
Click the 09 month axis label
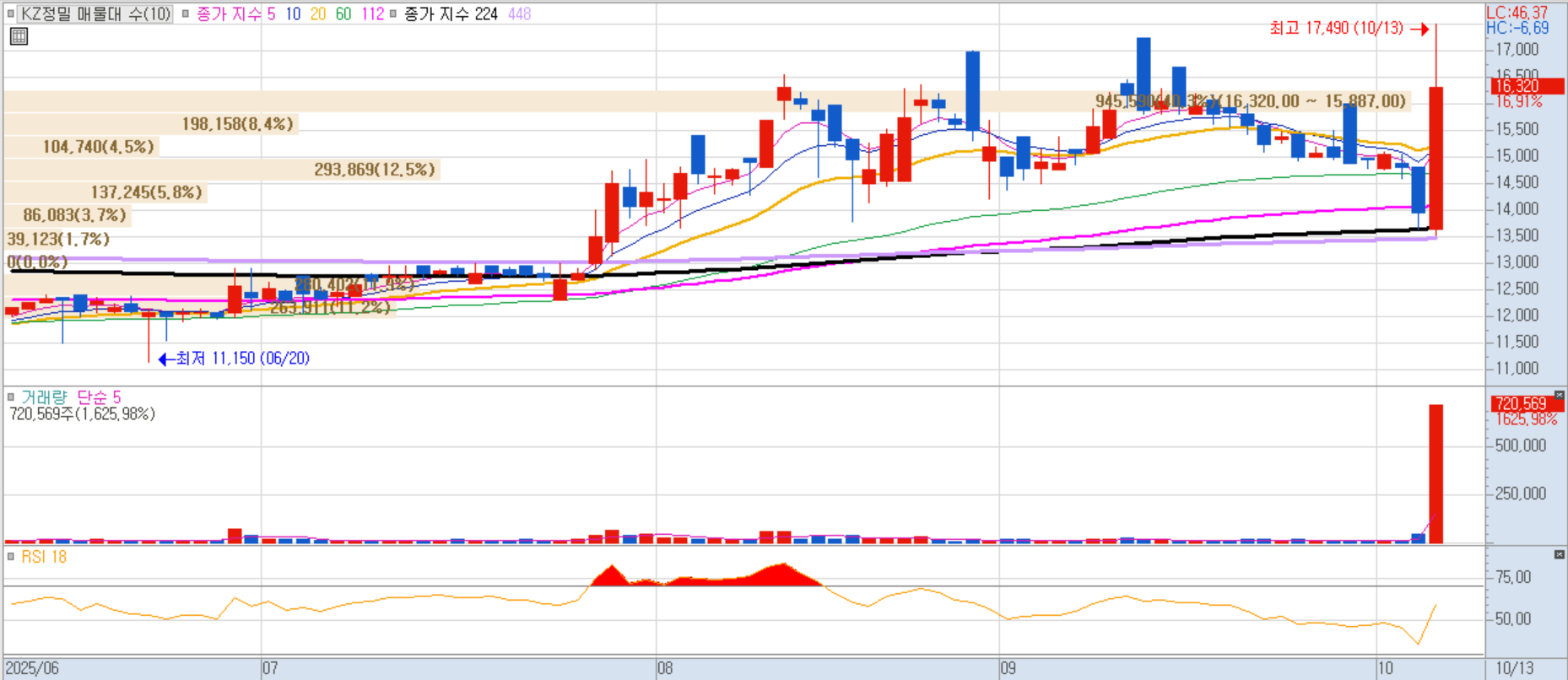[x=1008, y=668]
